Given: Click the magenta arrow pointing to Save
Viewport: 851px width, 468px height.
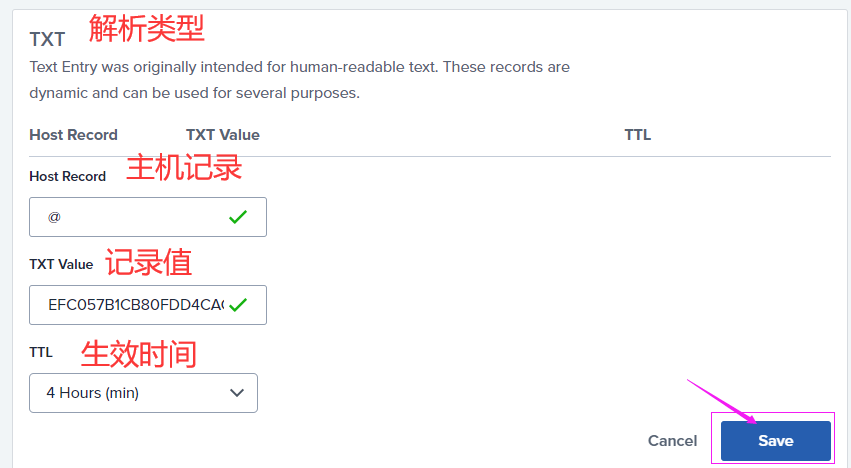Looking at the screenshot, I should tap(722, 402).
